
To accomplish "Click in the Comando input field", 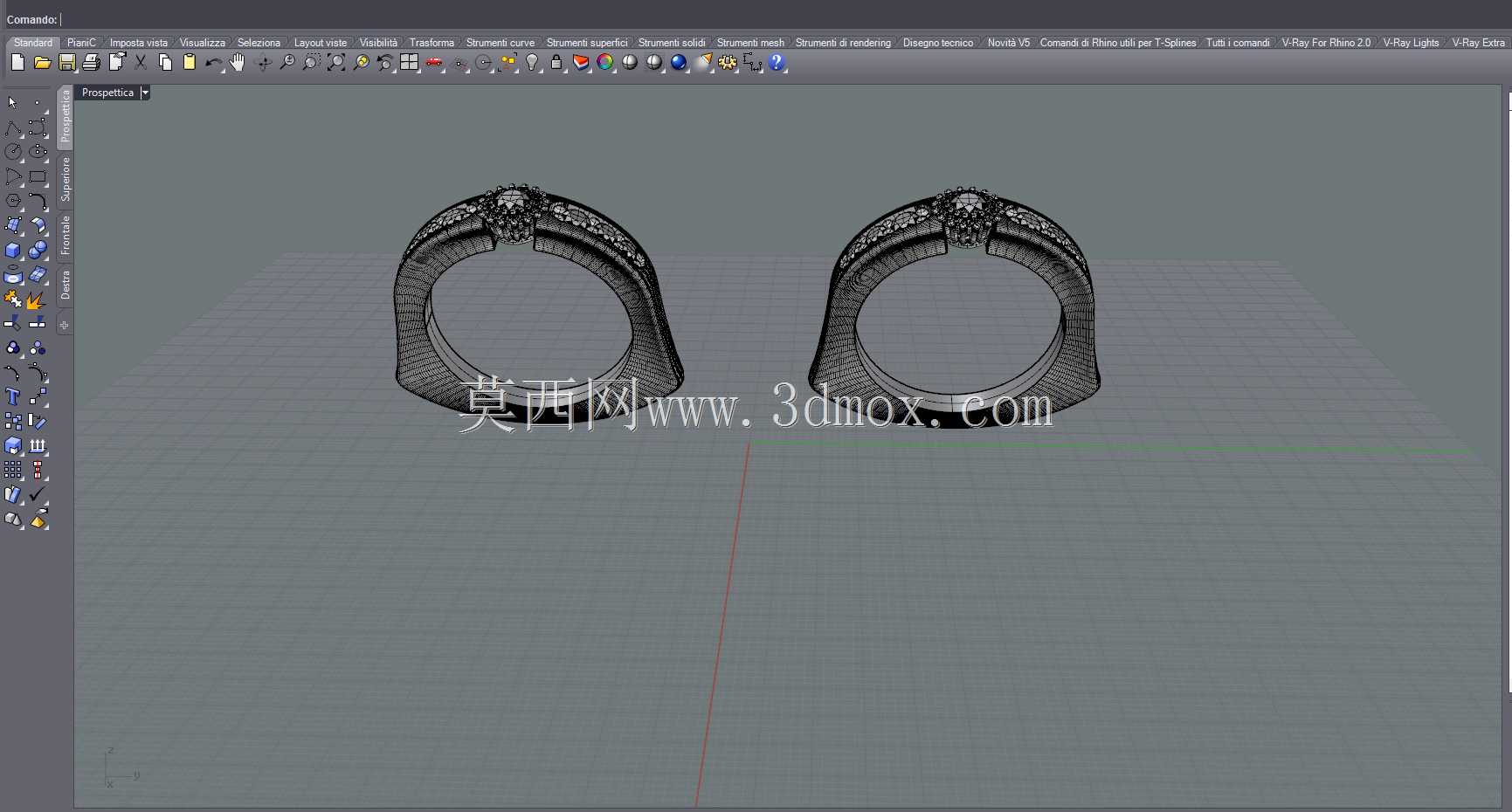I will pyautogui.click(x=784, y=19).
